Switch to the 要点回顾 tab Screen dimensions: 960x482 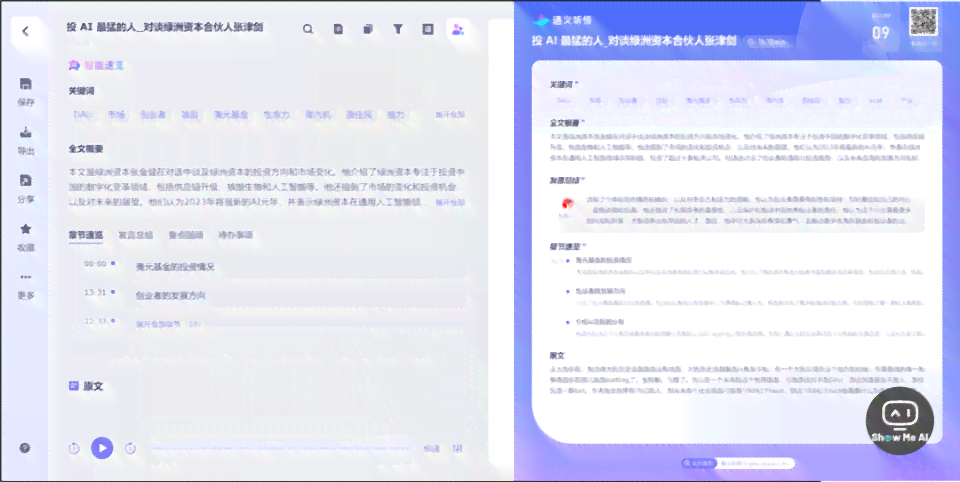pos(186,235)
